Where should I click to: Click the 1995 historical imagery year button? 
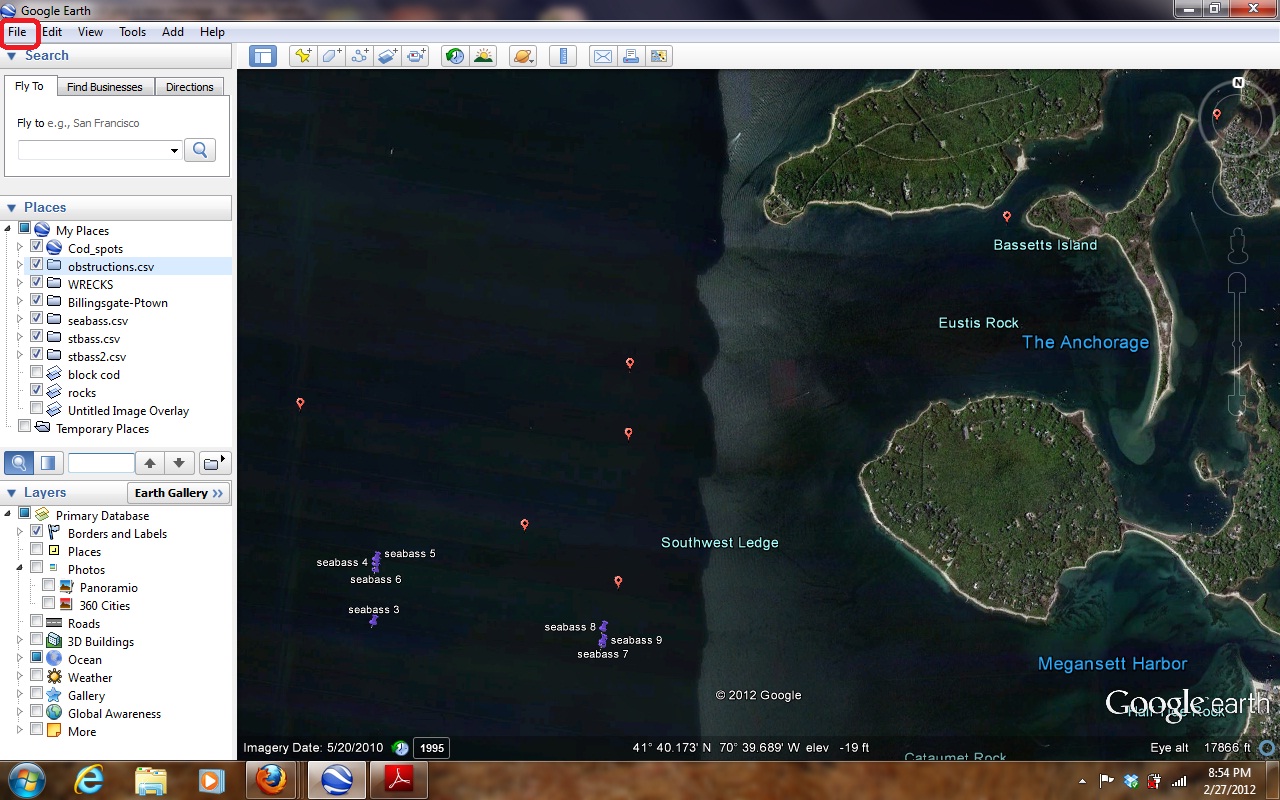click(431, 748)
